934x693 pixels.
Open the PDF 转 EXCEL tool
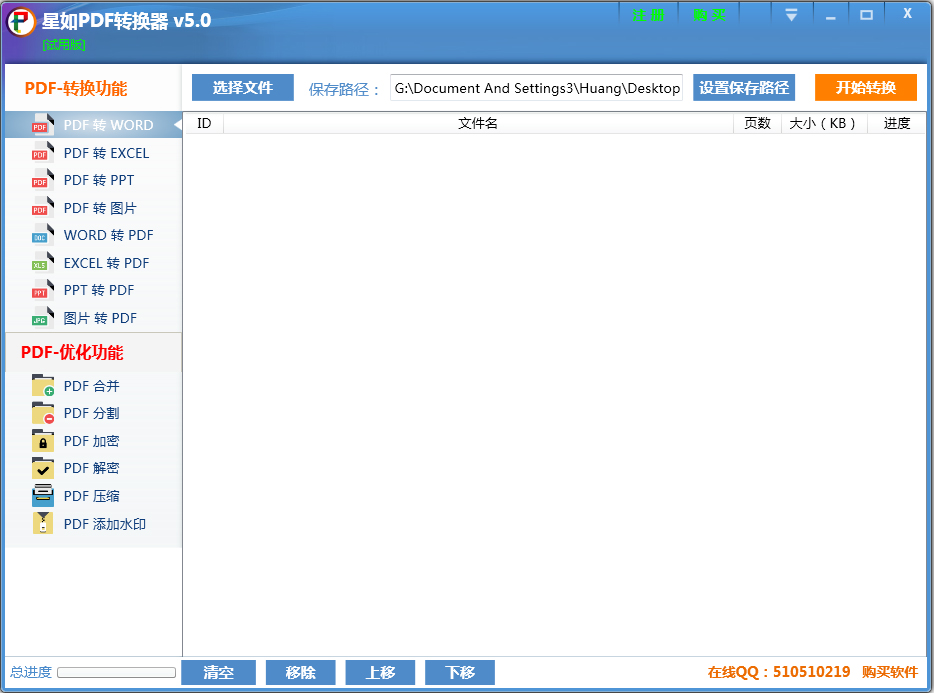tap(105, 152)
